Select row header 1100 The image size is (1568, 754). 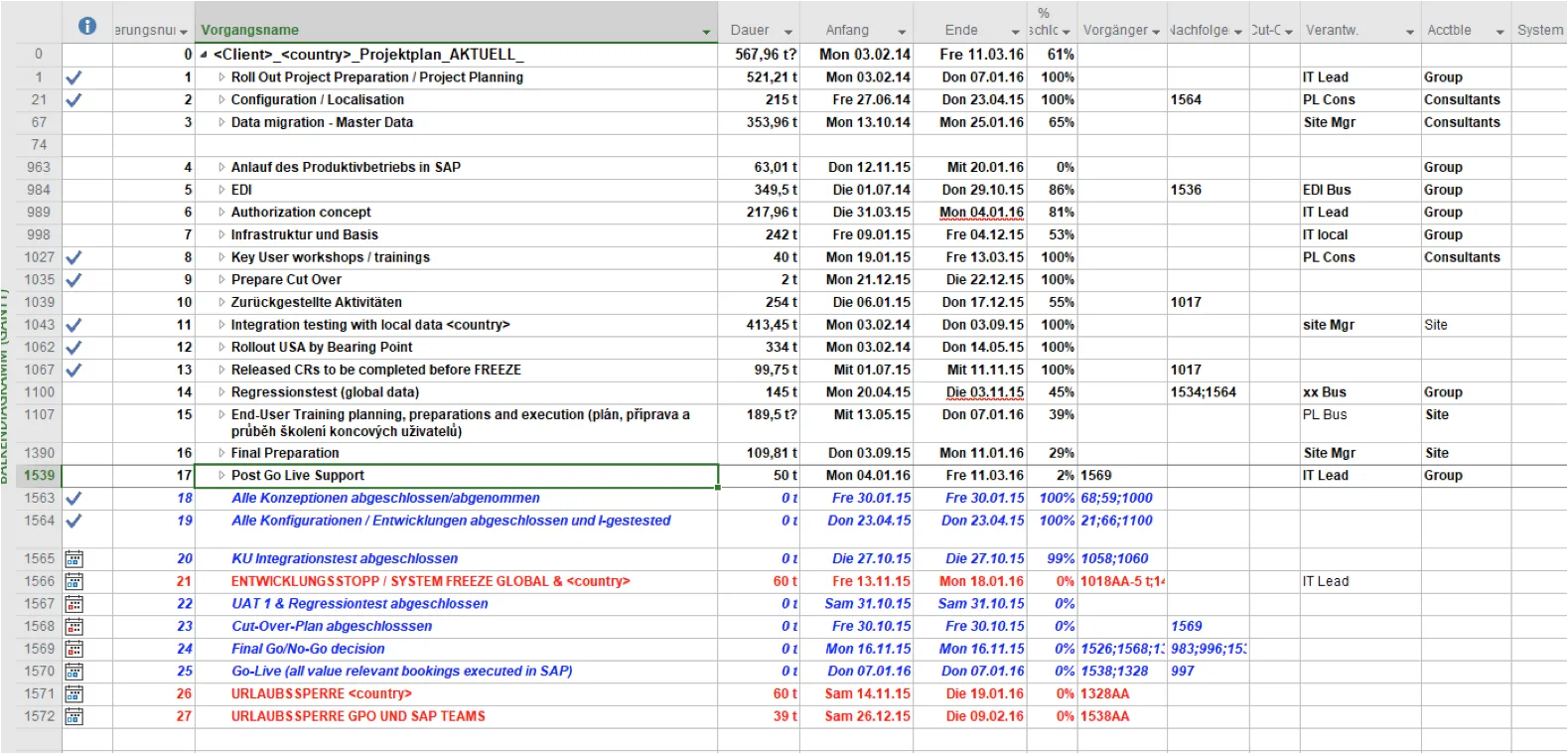(39, 392)
